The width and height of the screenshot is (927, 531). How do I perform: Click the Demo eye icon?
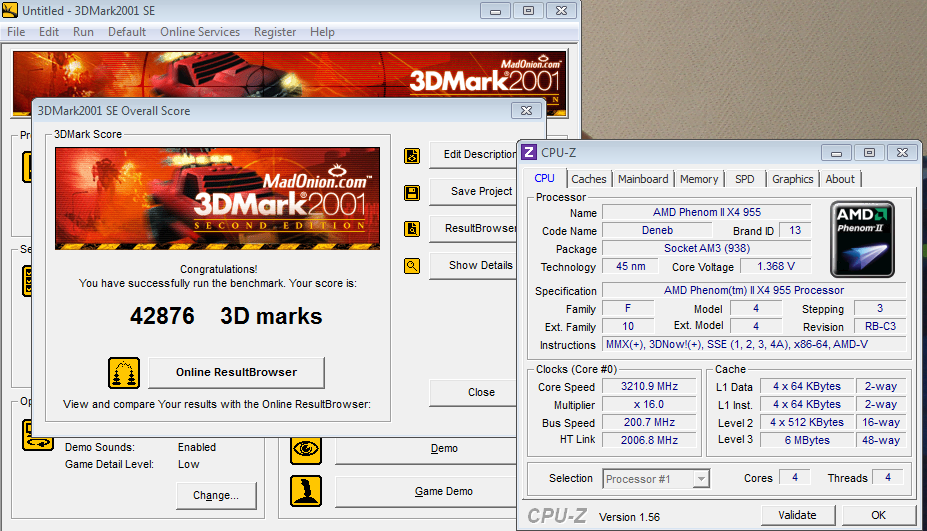pos(306,449)
